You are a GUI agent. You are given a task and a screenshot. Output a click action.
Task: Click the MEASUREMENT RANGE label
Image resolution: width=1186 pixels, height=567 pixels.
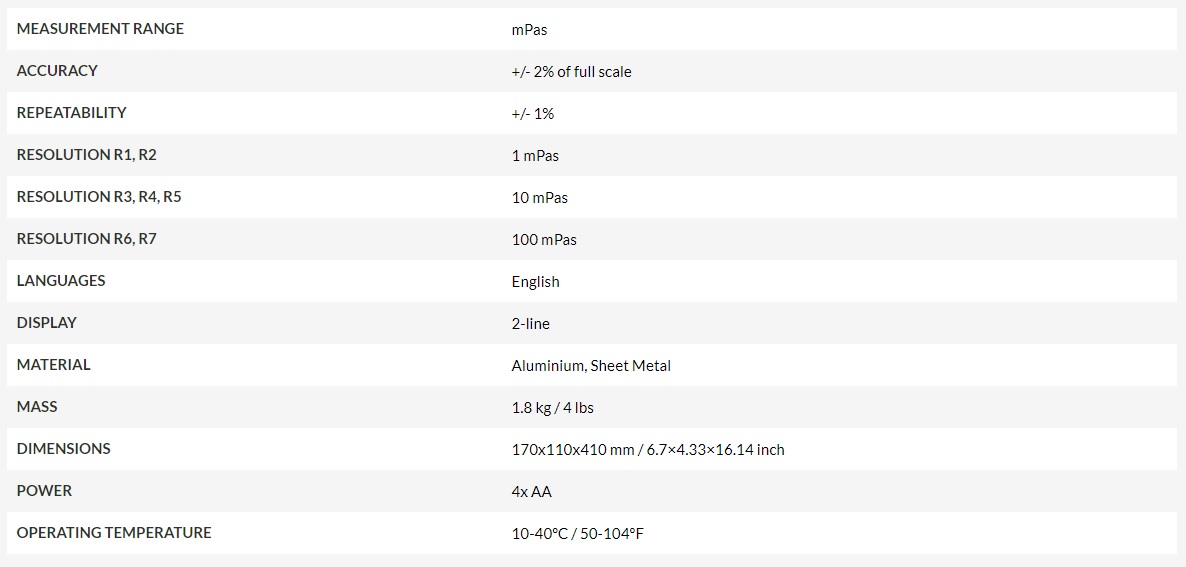pos(100,29)
